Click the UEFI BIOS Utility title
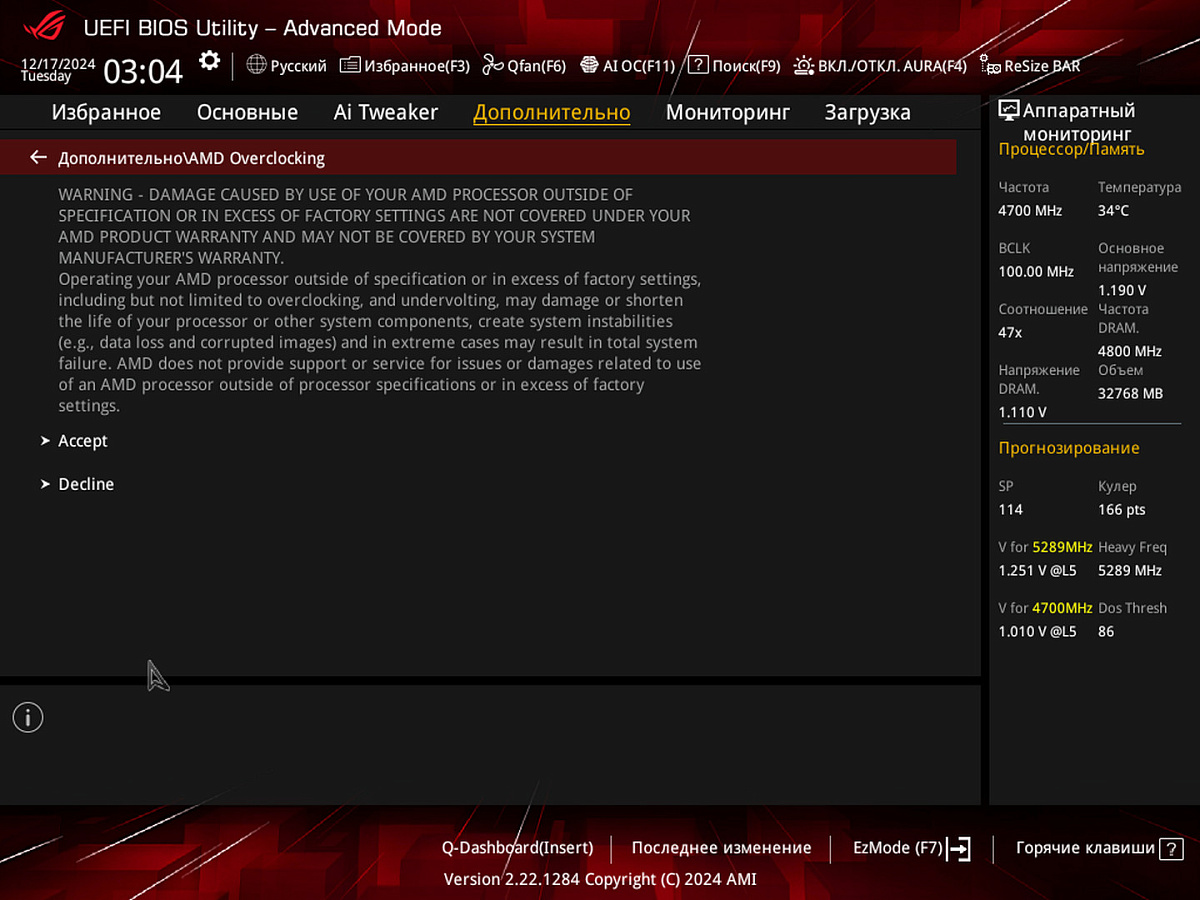 coord(262,28)
